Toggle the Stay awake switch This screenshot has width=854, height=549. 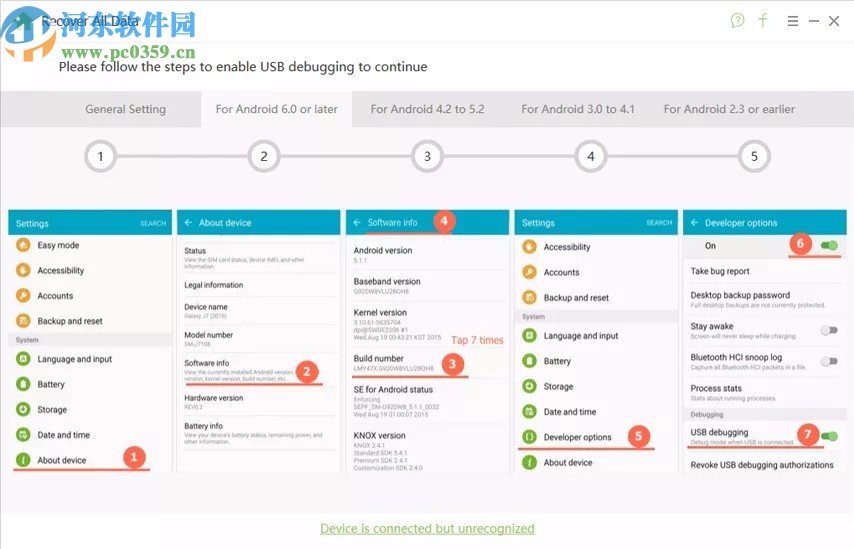pyautogui.click(x=829, y=330)
